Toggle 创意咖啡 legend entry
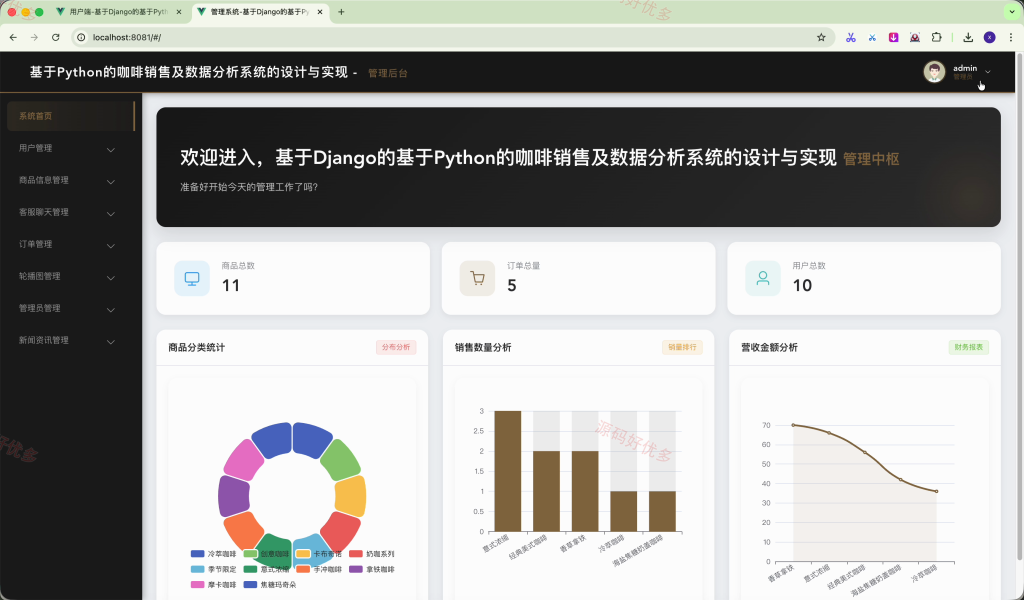1024x600 pixels. coord(266,554)
